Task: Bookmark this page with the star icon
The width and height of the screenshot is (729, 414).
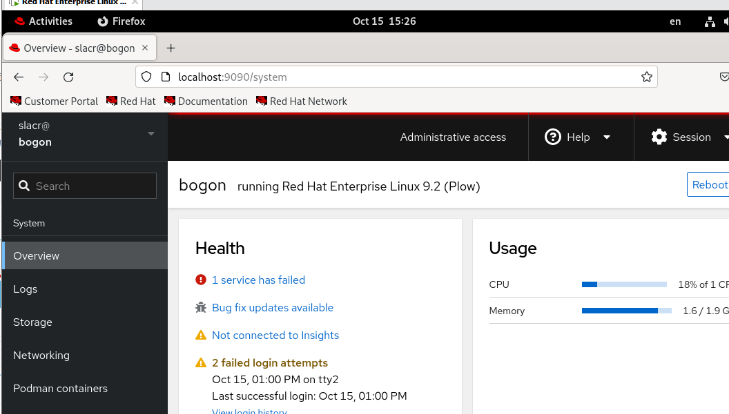Action: pyautogui.click(x=647, y=77)
